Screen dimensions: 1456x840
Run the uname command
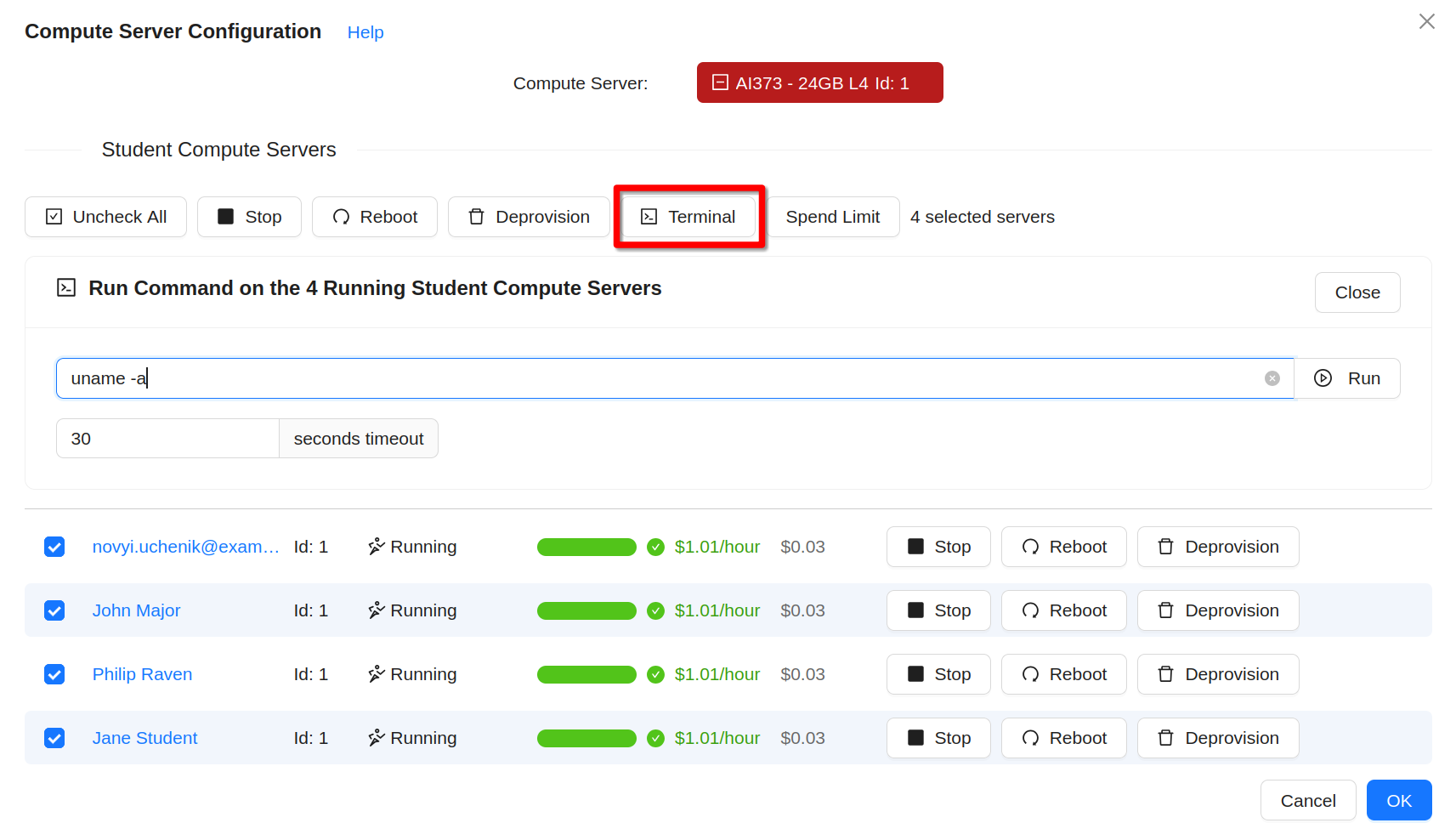click(1347, 378)
